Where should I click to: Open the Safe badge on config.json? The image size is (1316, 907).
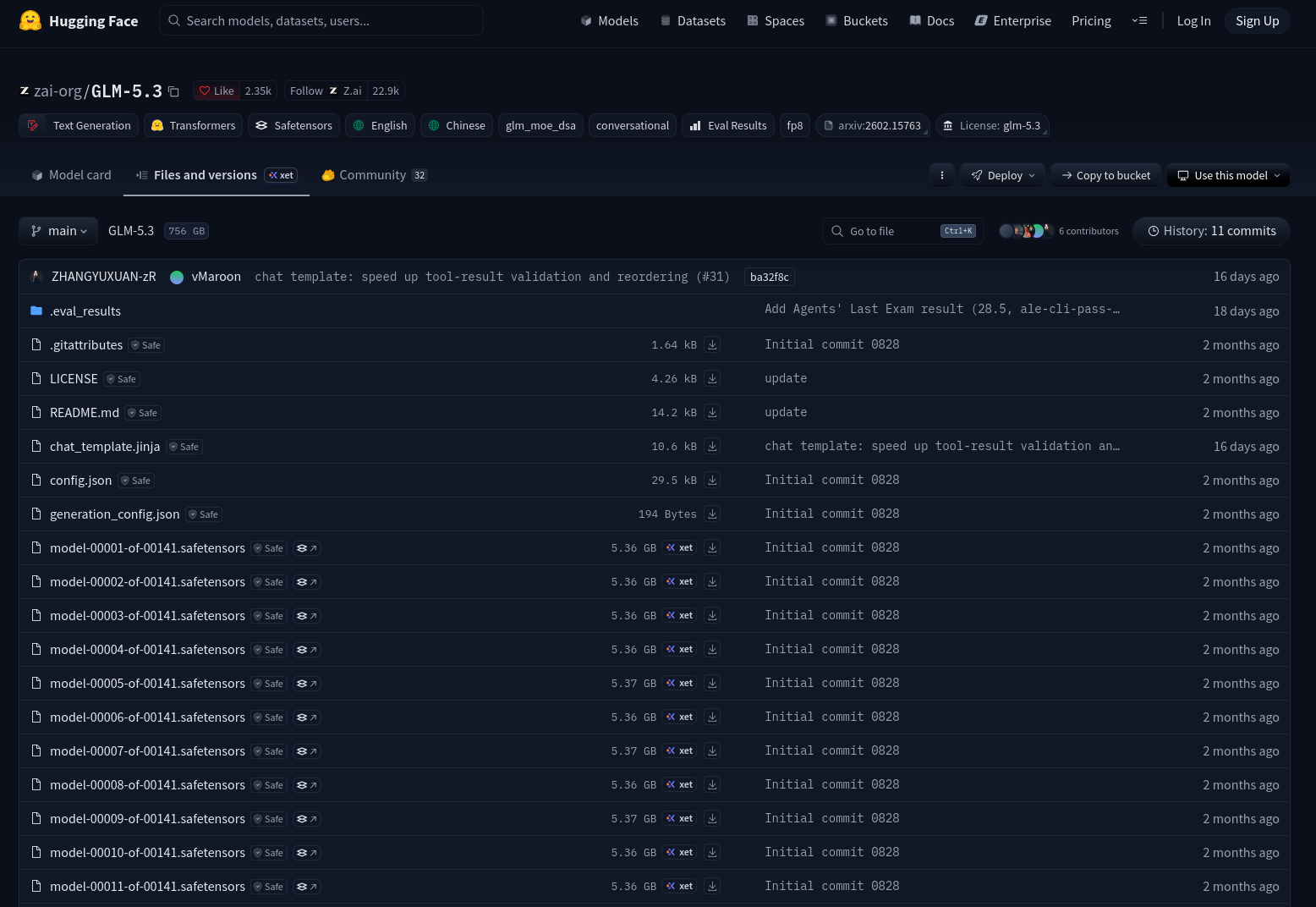coord(135,481)
